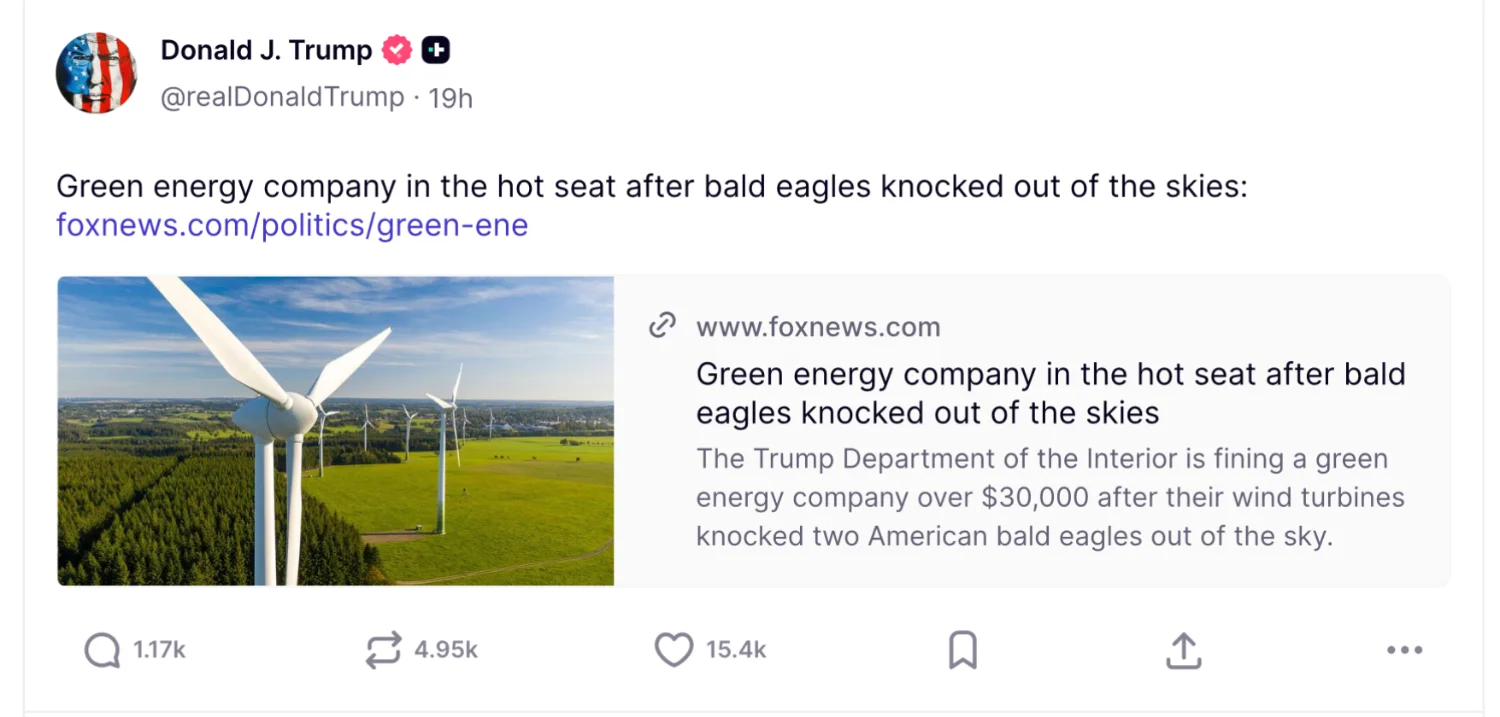1500x717 pixels.
Task: Open the foxnews.com/politics/green-ene link
Action: tap(292, 225)
